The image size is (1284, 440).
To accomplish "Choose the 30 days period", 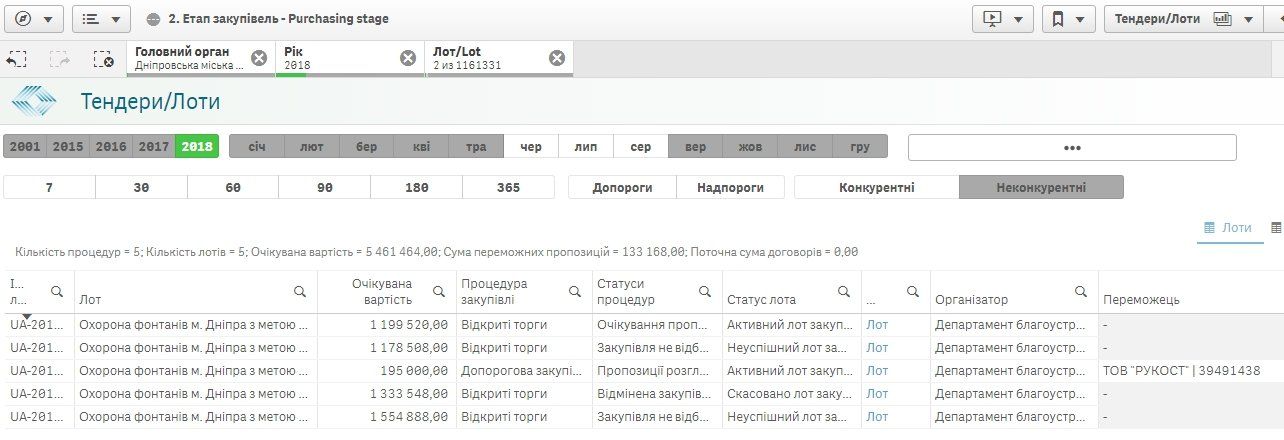I will 141,187.
